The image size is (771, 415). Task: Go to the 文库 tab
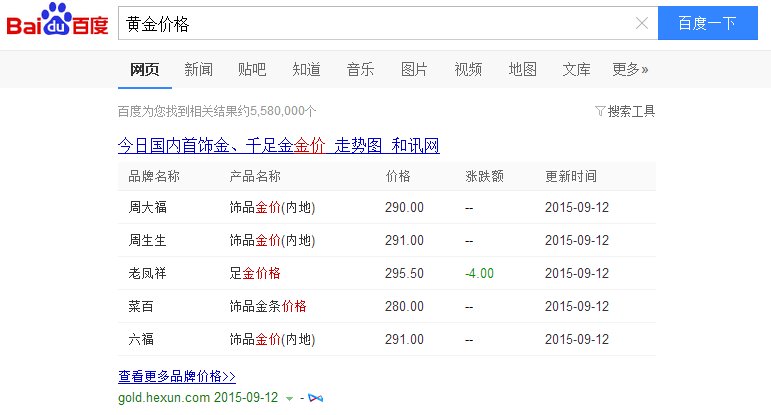576,69
